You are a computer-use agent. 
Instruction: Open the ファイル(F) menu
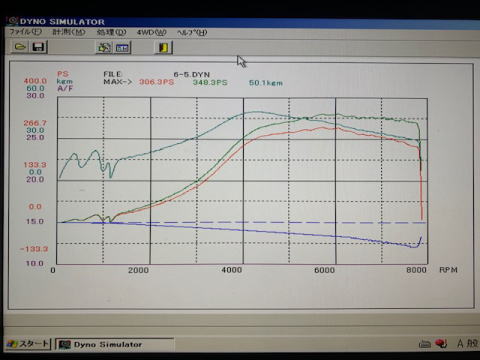pos(25,32)
